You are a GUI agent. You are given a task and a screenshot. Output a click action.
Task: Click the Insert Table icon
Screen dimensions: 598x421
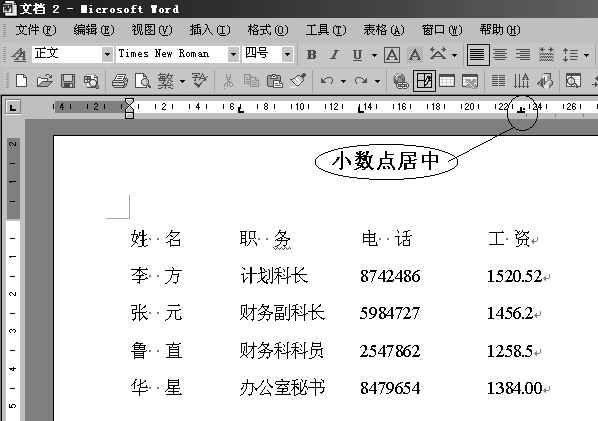pos(447,81)
